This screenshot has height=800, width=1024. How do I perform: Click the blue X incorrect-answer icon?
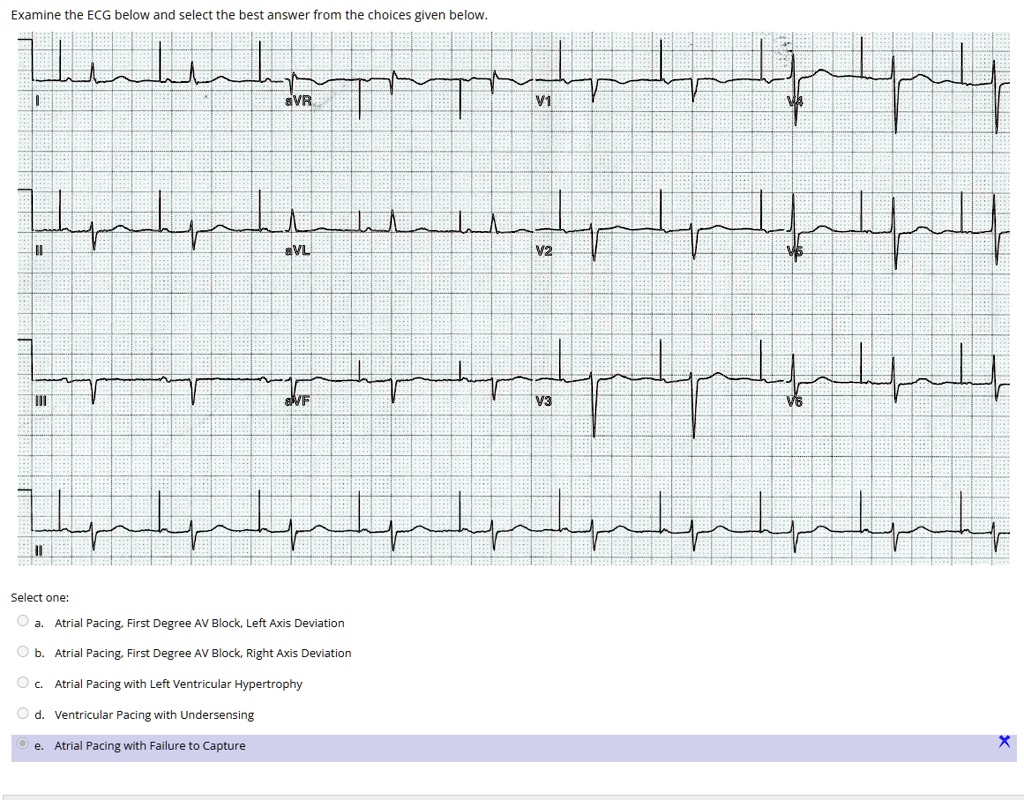tap(1004, 741)
